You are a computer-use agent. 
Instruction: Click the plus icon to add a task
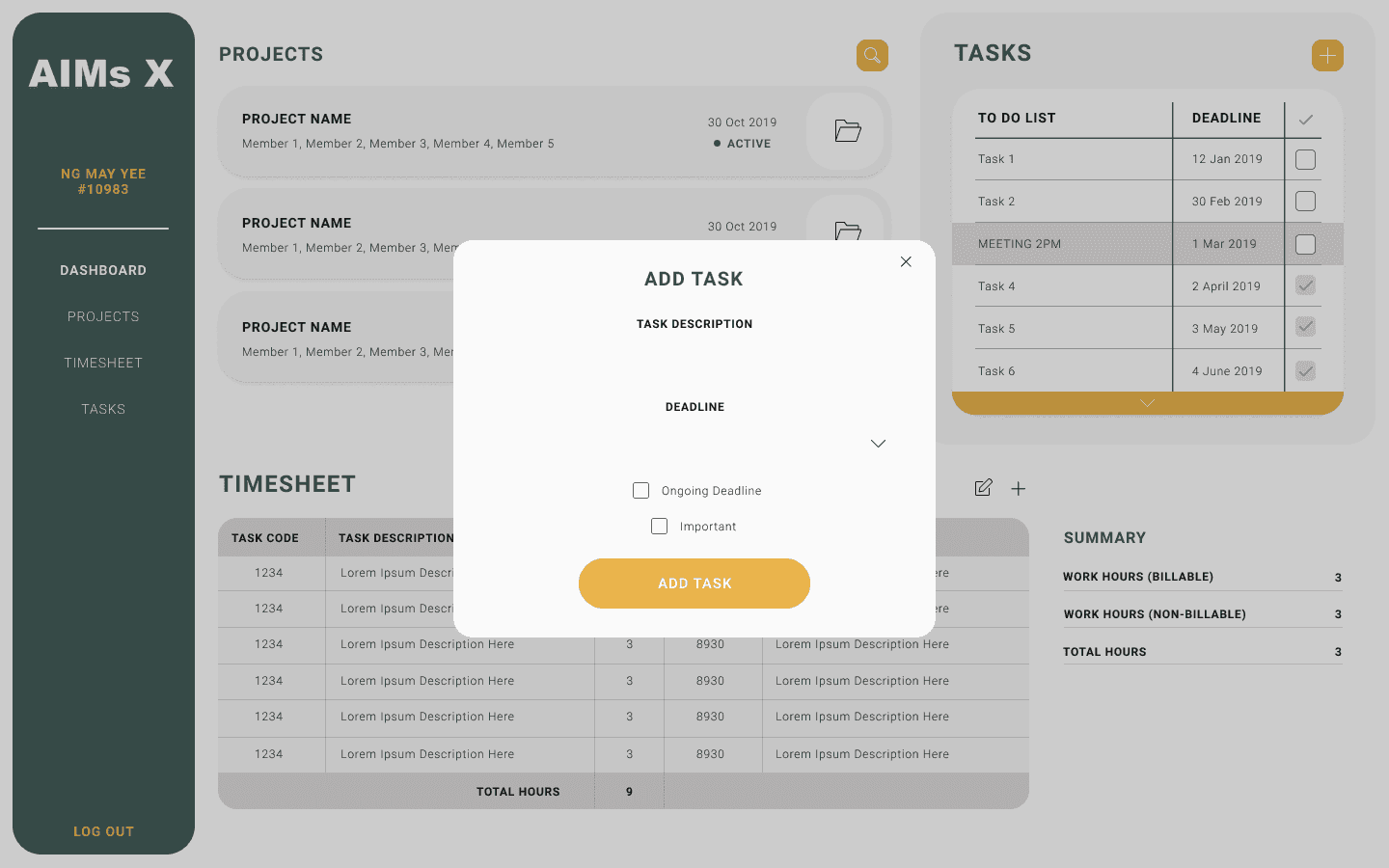pyautogui.click(x=1327, y=55)
